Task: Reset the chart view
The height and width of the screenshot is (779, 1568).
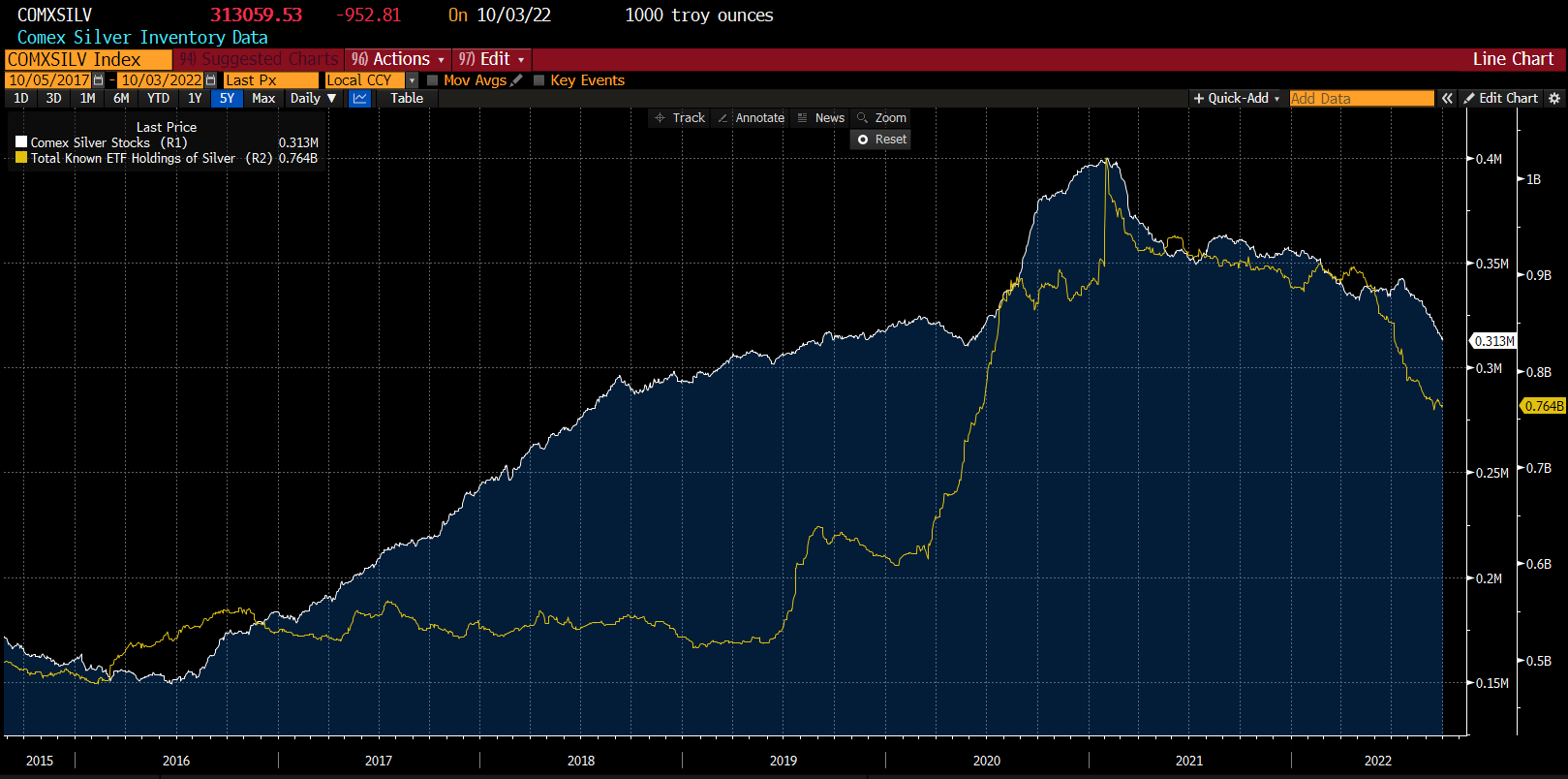Action: (881, 140)
